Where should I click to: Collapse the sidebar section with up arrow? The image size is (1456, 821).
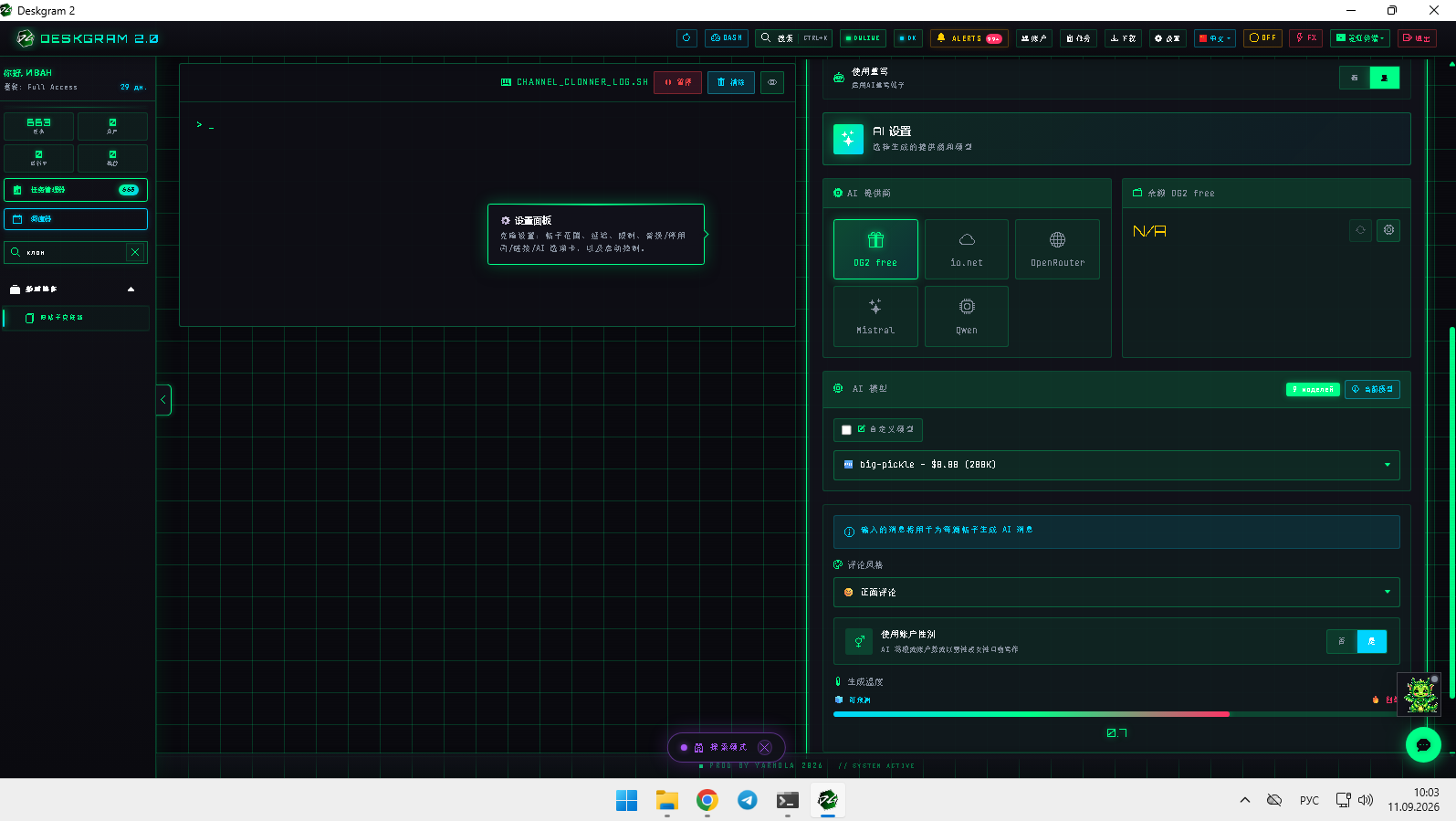131,289
